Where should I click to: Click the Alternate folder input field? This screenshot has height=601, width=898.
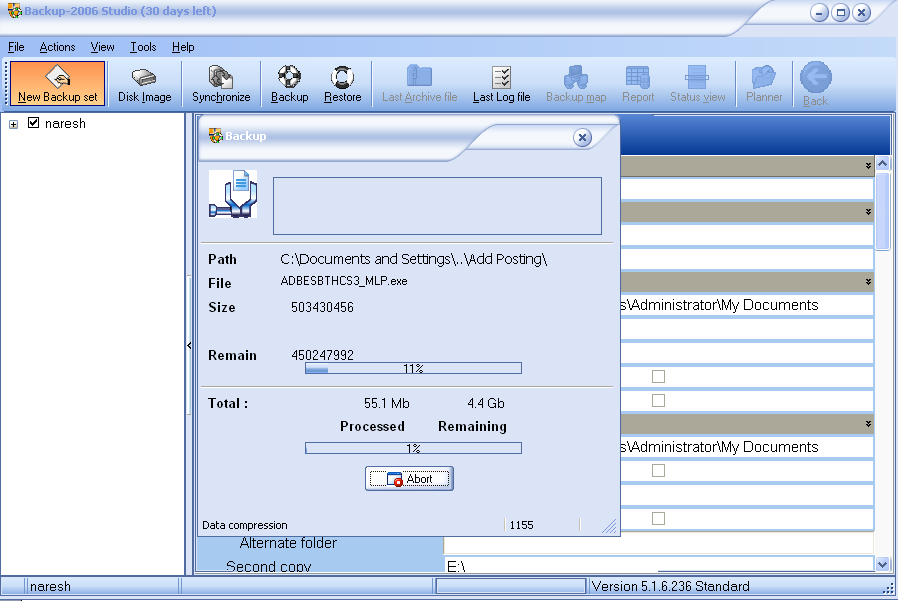coord(659,543)
